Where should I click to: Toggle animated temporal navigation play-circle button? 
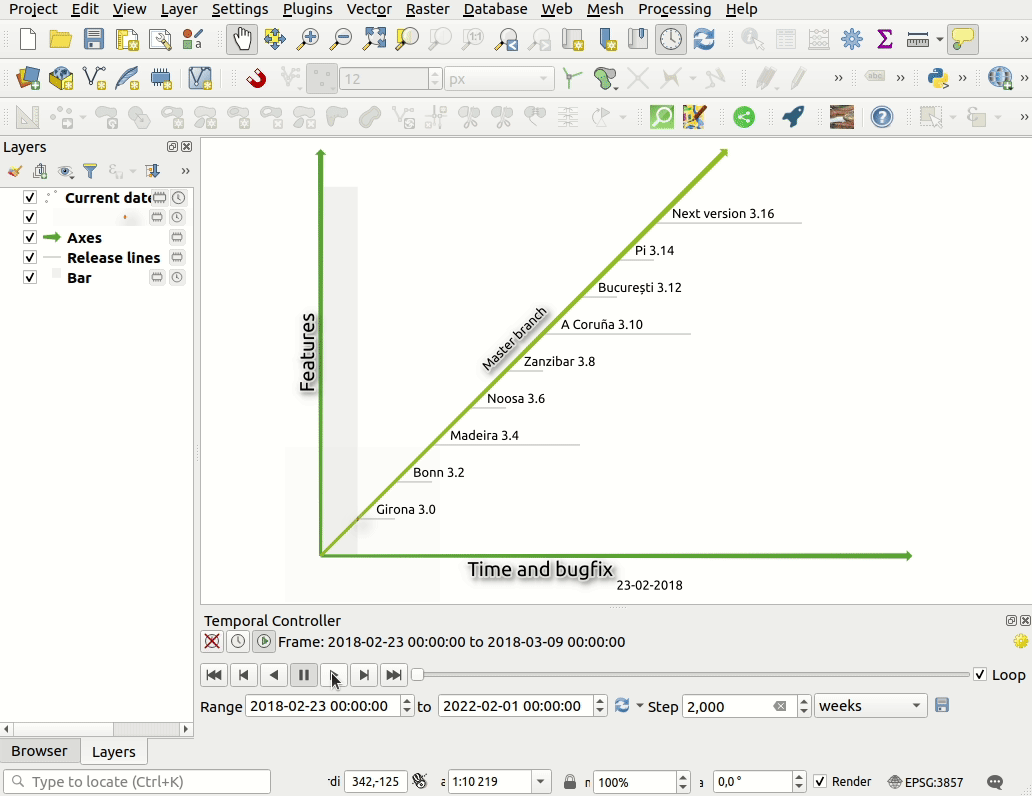tap(264, 641)
